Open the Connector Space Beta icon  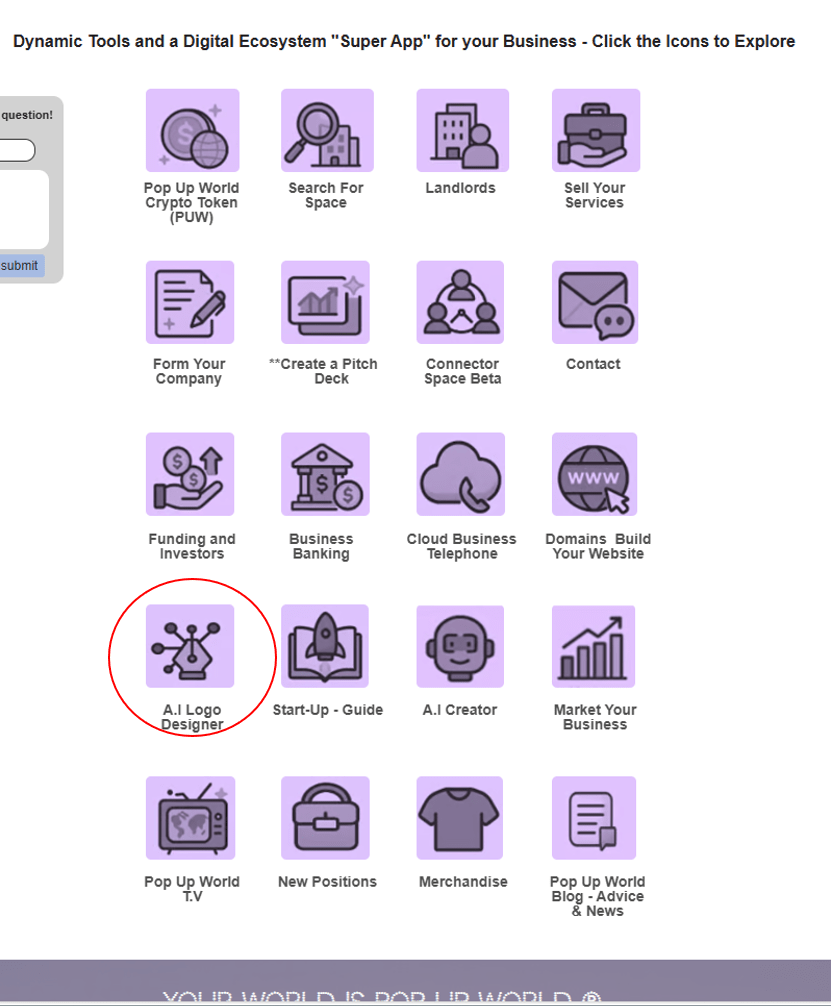pos(461,303)
